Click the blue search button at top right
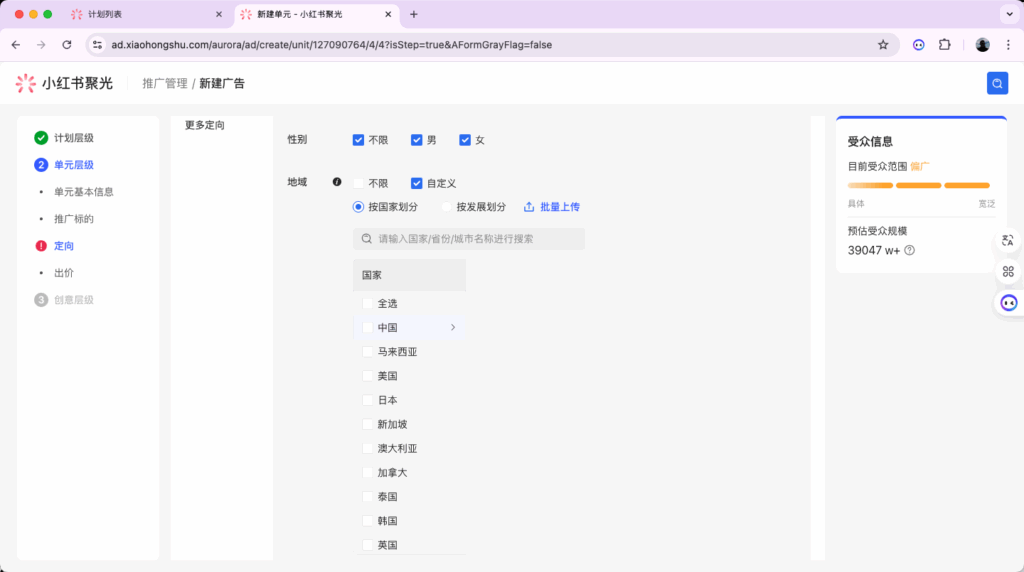 pos(997,83)
